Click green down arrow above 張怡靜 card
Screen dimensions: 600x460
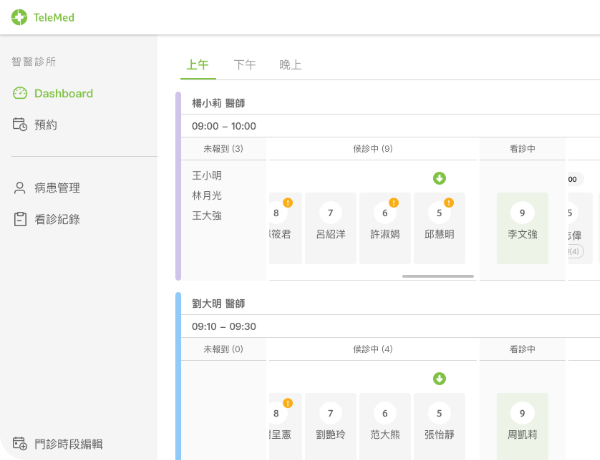click(439, 378)
